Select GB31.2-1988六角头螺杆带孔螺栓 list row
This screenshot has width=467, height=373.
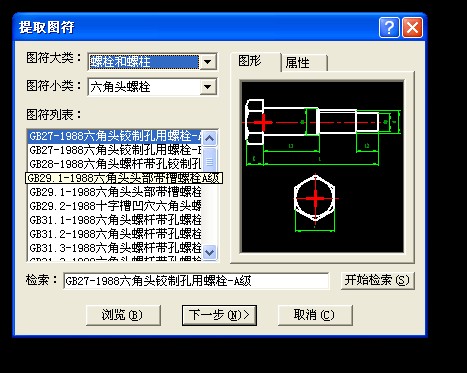[x=115, y=234]
